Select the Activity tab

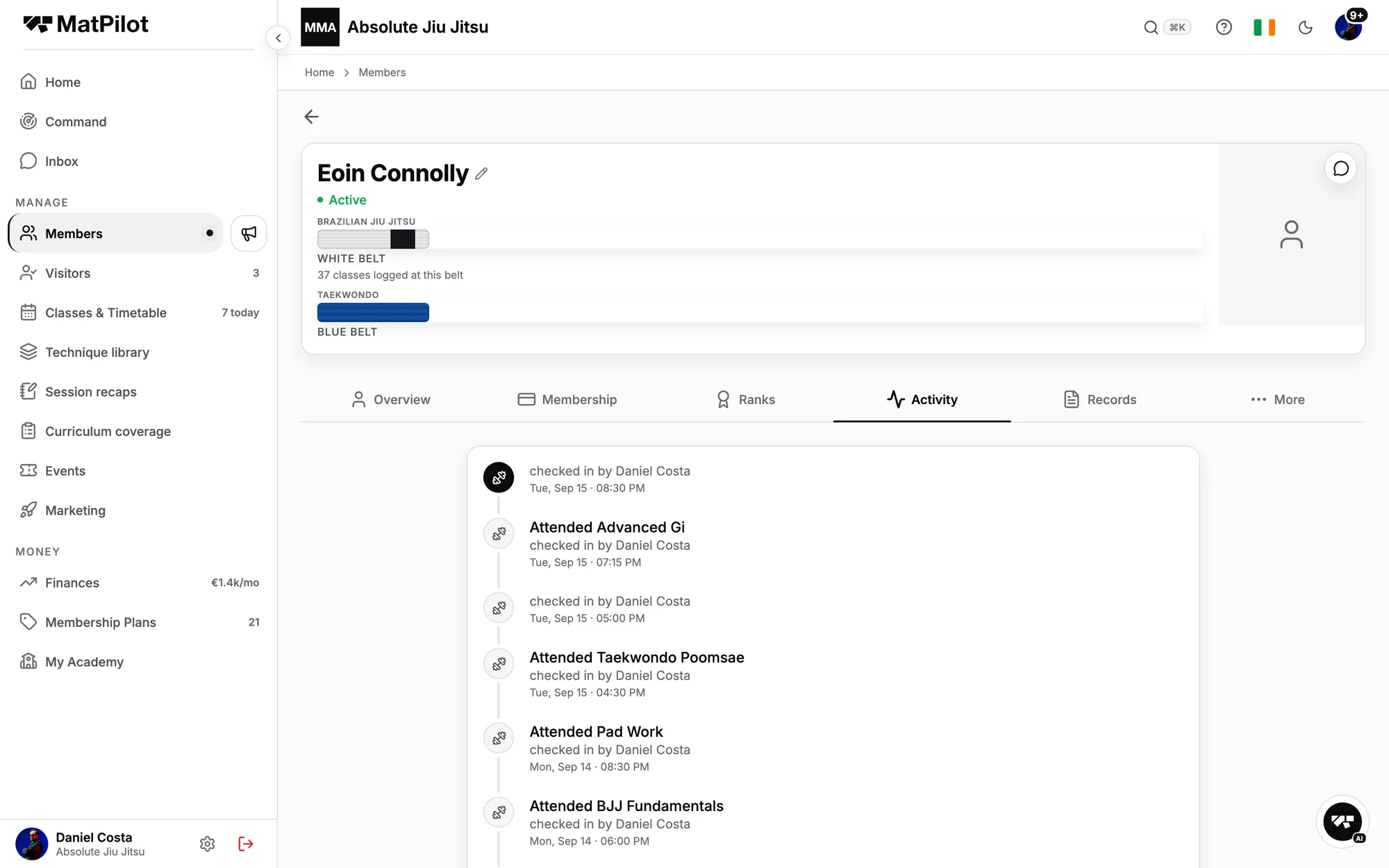922,399
